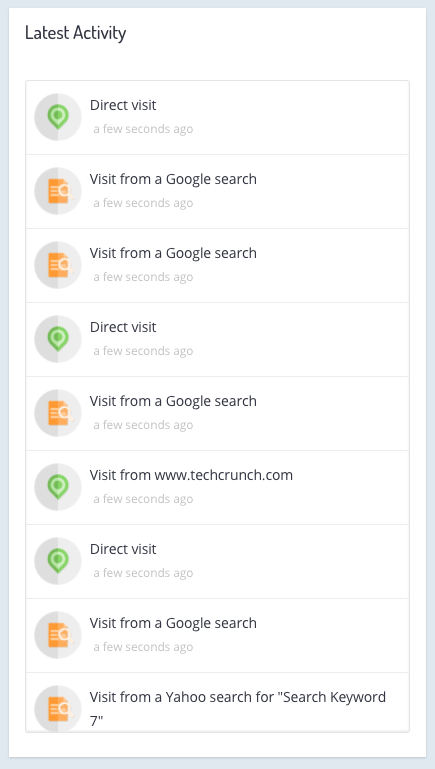The width and height of the screenshot is (435, 769).
Task: Select the search icon of the fourth Google search visit
Action: (58, 636)
